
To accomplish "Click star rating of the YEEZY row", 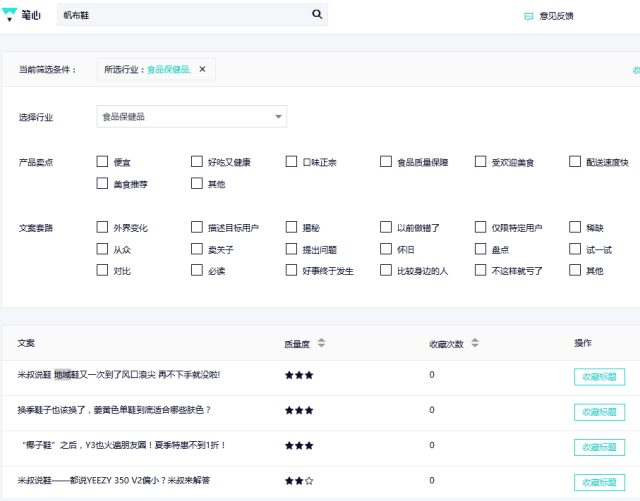I will tap(299, 481).
